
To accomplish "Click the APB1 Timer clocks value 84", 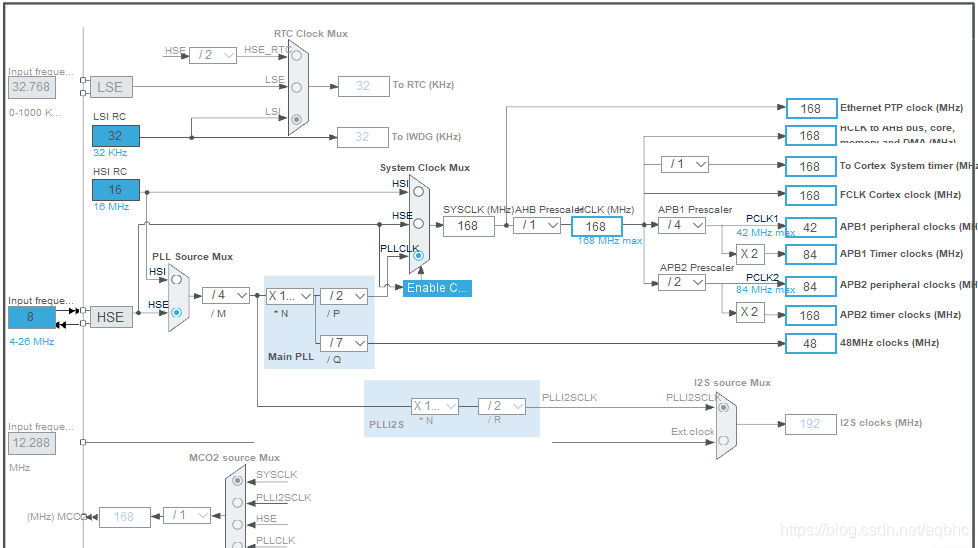I will pos(811,254).
